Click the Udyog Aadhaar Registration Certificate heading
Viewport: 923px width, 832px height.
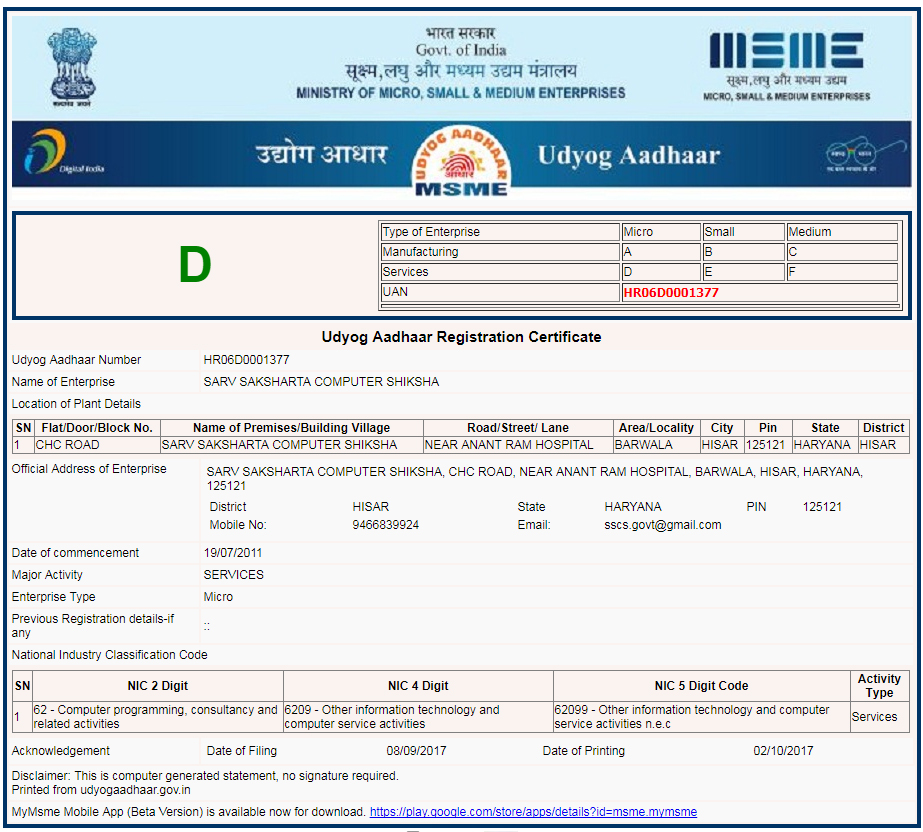(x=461, y=337)
